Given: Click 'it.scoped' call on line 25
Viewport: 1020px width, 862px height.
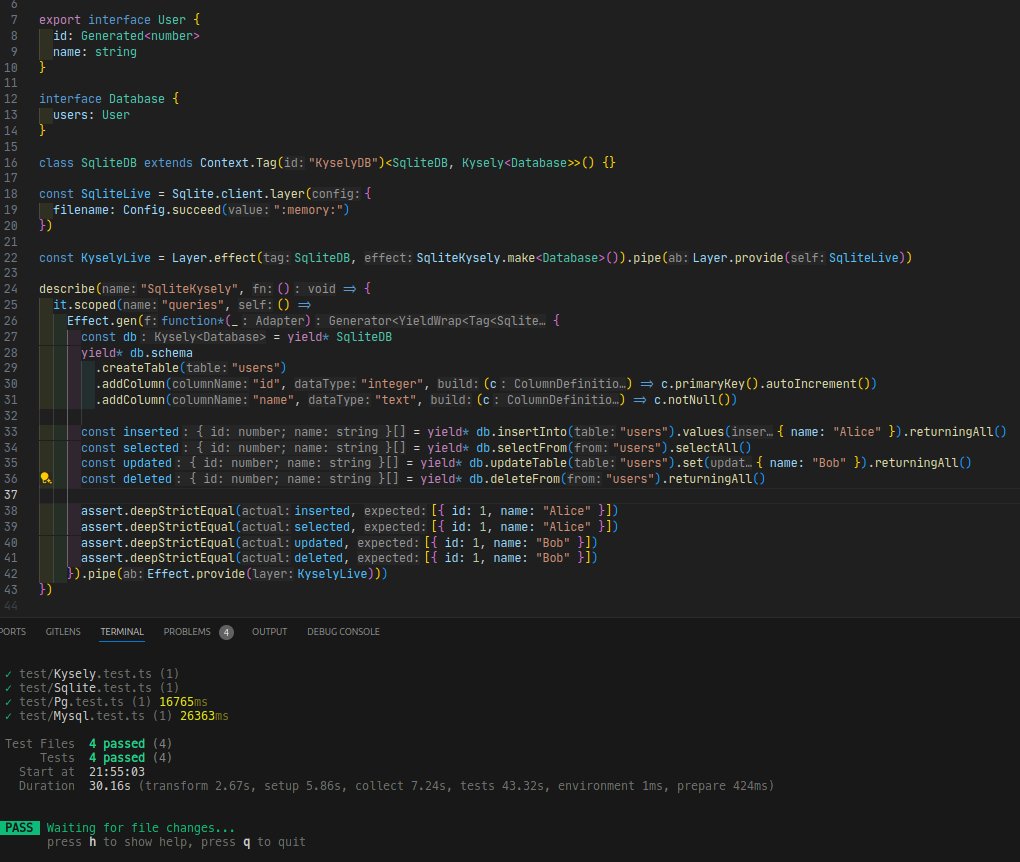Looking at the screenshot, I should [85, 305].
